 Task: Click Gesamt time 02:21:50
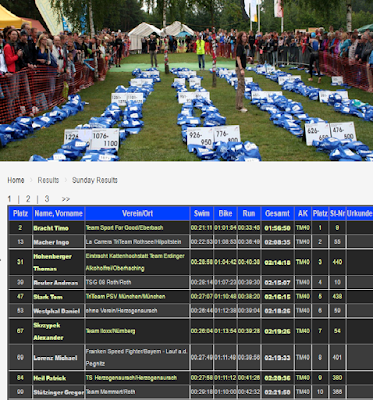pyautogui.click(x=277, y=393)
